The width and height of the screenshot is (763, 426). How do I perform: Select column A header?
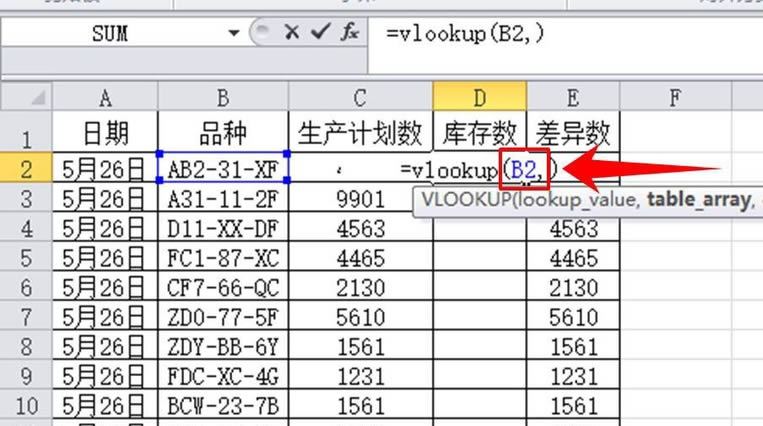tap(105, 97)
